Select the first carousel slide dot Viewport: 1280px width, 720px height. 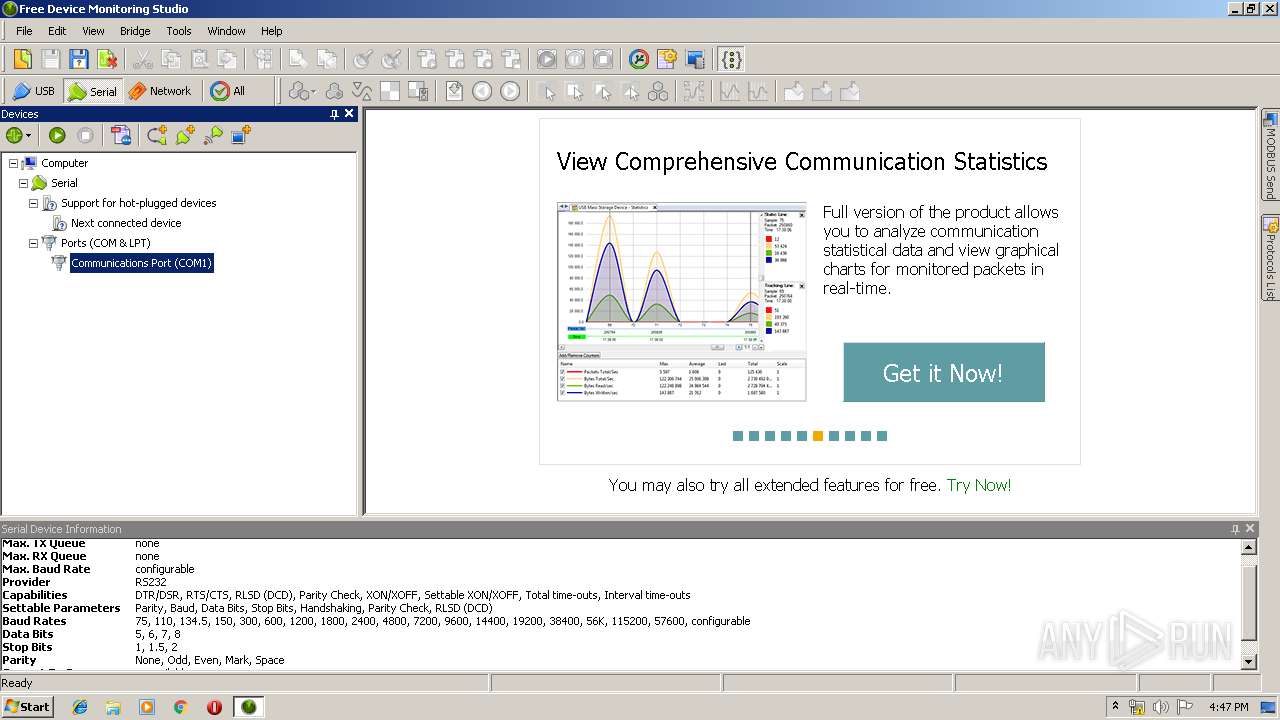738,436
